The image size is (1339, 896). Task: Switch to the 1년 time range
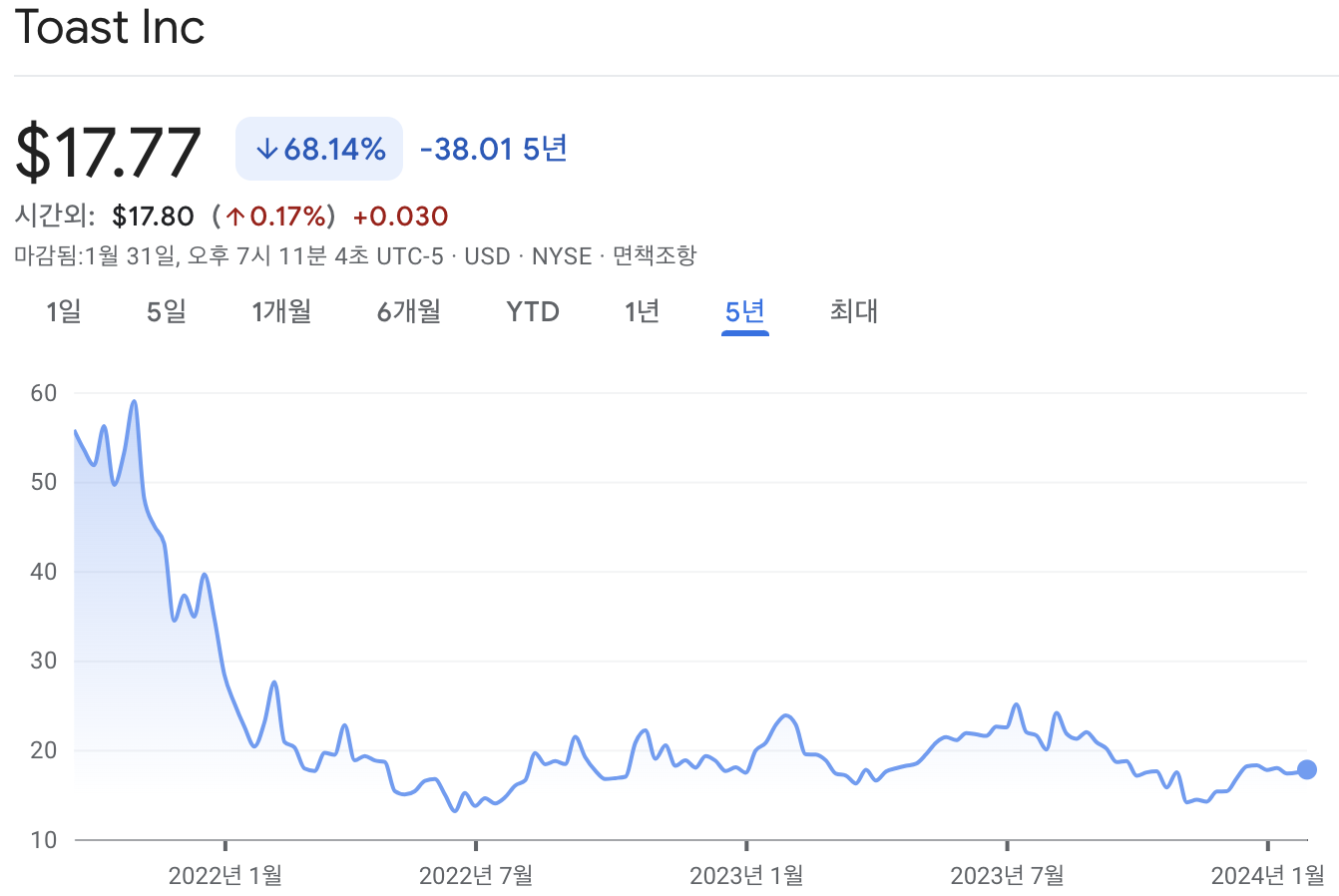pyautogui.click(x=642, y=311)
